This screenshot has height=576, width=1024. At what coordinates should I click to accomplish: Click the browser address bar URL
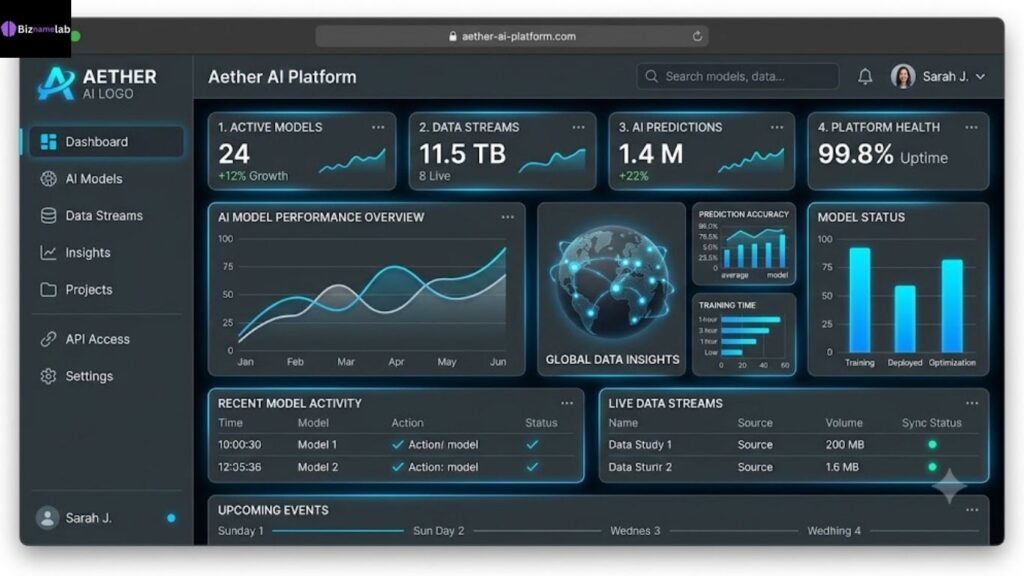[519, 37]
